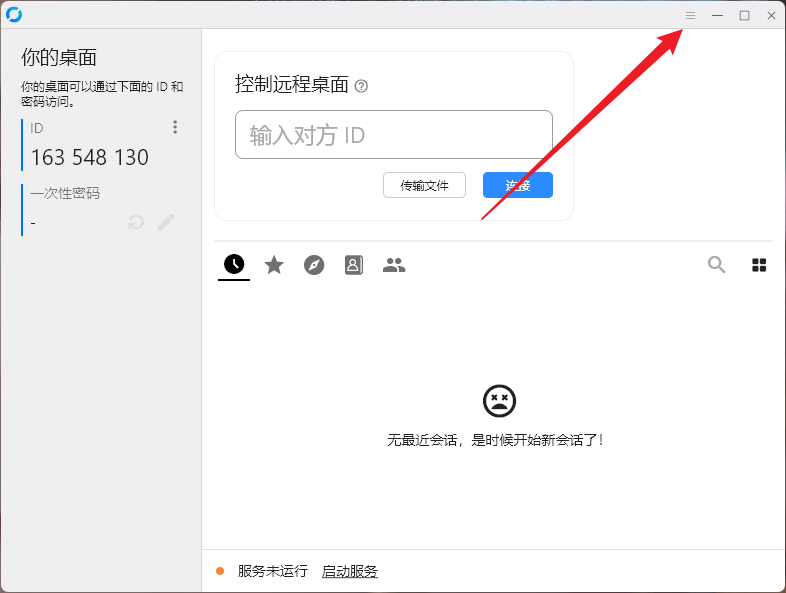Focus the 输入对方 ID input field

click(393, 135)
